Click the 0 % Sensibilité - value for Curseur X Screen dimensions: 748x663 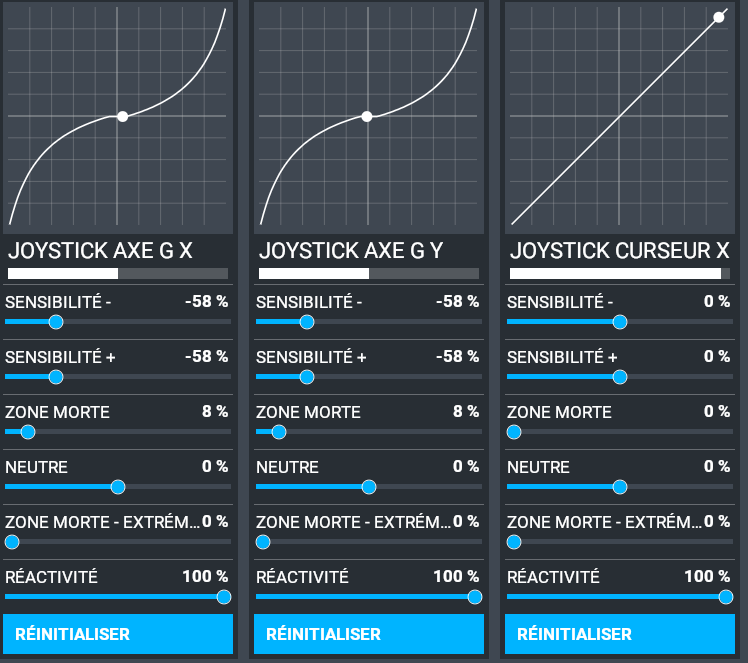717,301
